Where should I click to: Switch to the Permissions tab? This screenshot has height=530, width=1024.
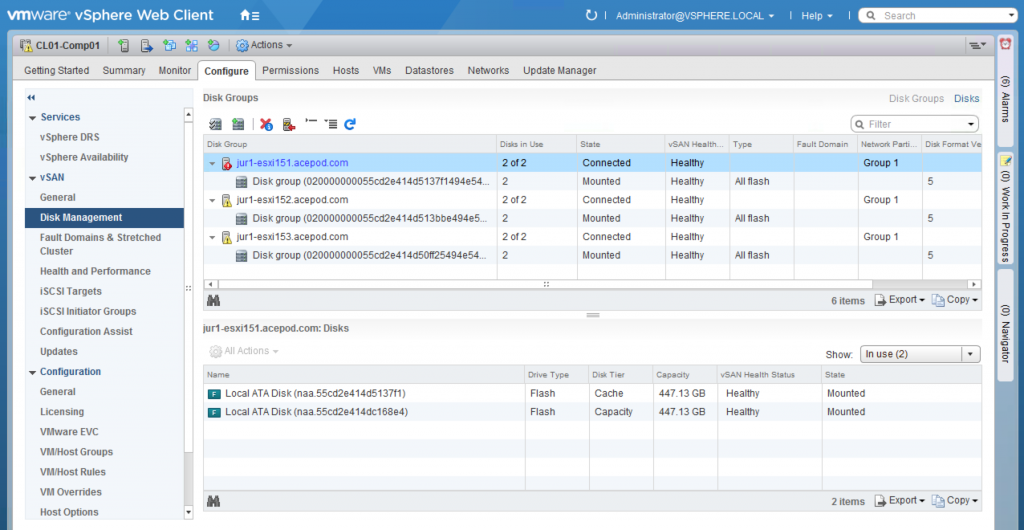pos(291,70)
